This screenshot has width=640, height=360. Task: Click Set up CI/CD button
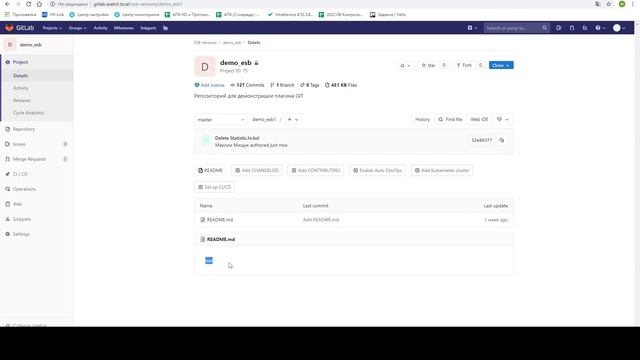click(214, 187)
